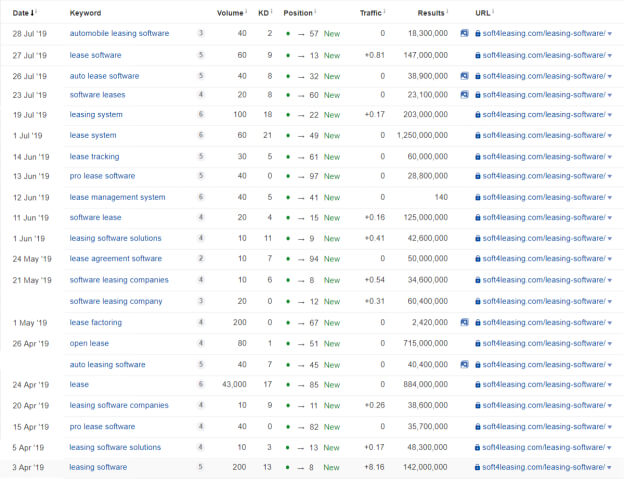624x480 pixels.
Task: Click the badge numbered 6 next to 'leasing system'
Action: pyautogui.click(x=201, y=115)
